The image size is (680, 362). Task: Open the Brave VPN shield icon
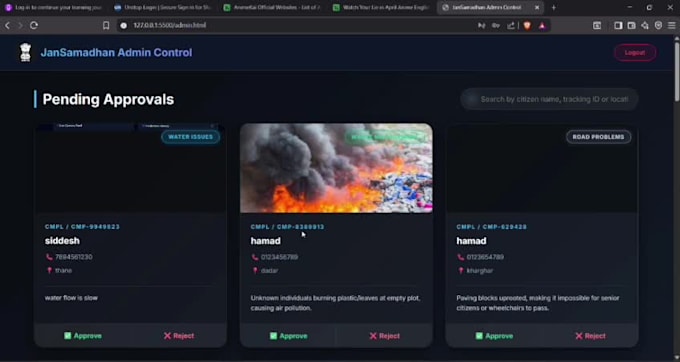(658, 26)
